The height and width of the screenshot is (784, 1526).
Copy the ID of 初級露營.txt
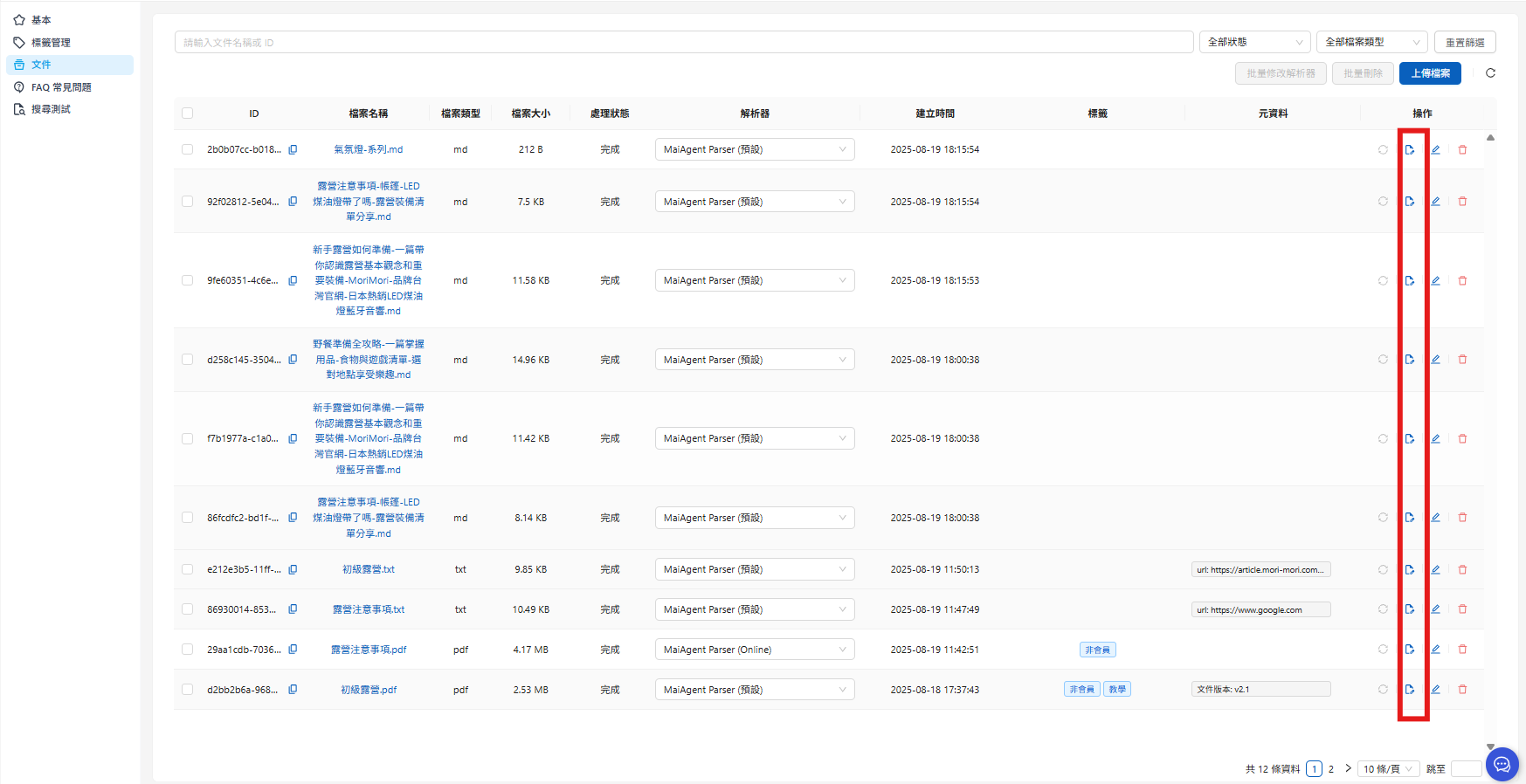(x=293, y=569)
